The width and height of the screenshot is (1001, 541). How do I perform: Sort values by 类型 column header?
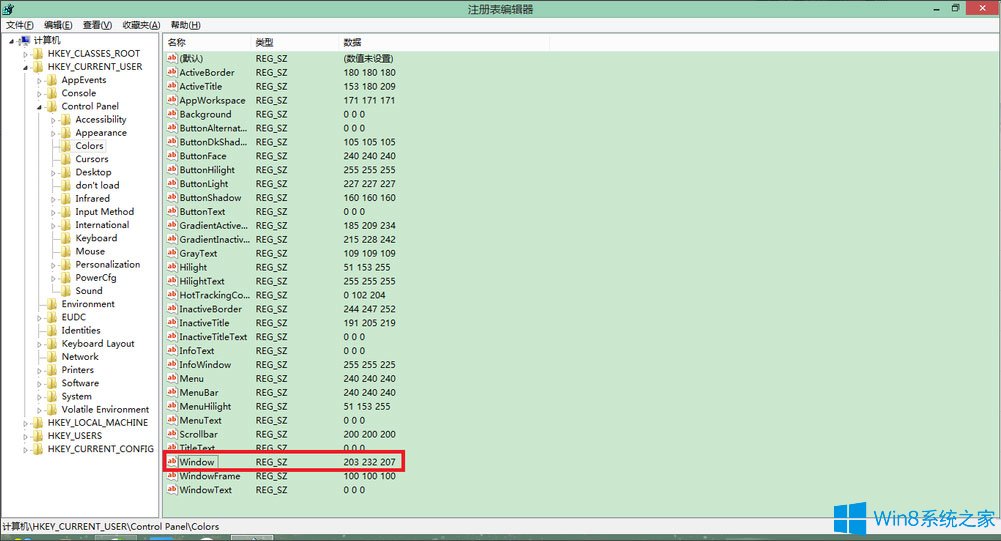(x=295, y=42)
